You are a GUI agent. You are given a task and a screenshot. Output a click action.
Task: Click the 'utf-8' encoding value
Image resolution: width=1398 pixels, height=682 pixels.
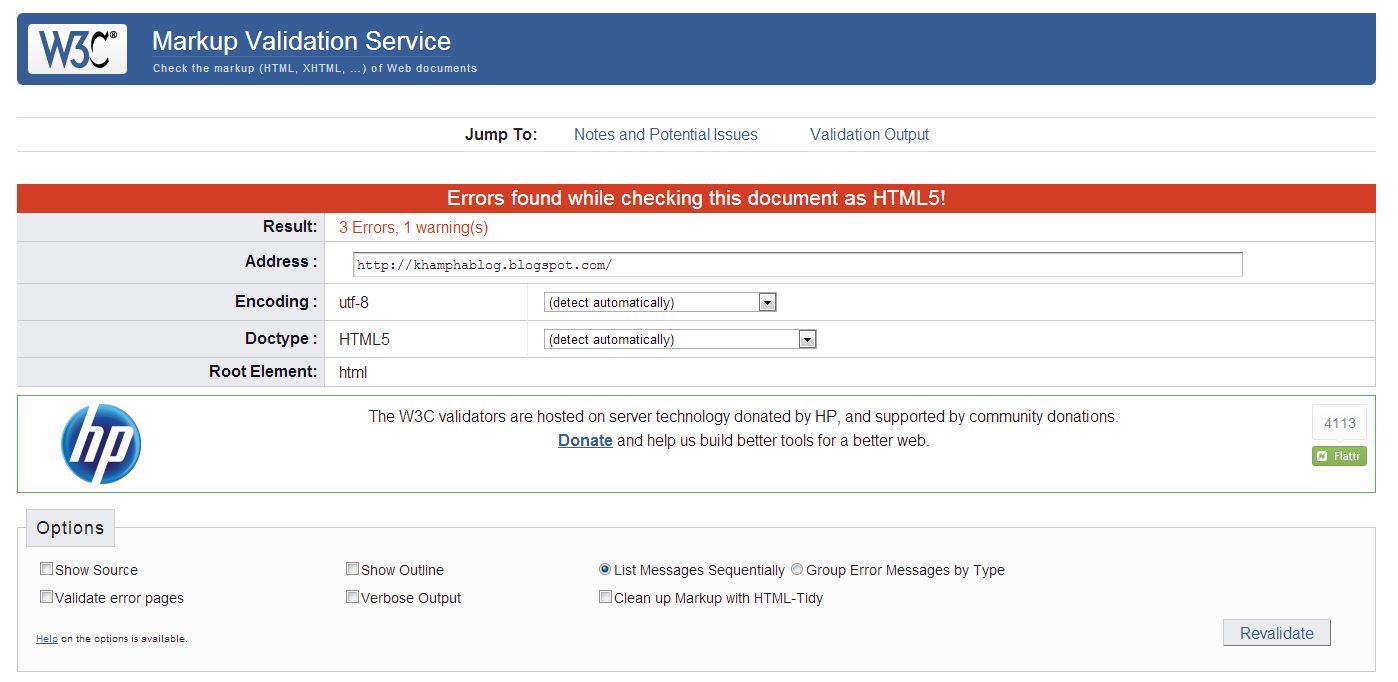click(354, 302)
